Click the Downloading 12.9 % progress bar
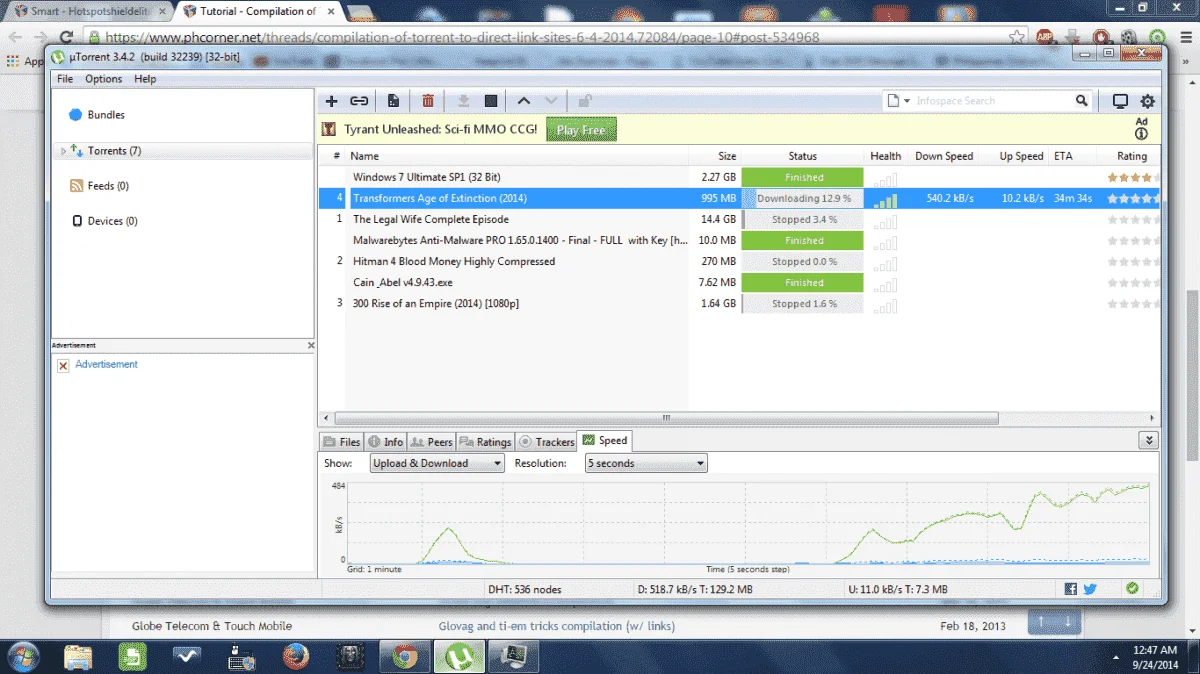The width and height of the screenshot is (1200, 674). (x=802, y=198)
